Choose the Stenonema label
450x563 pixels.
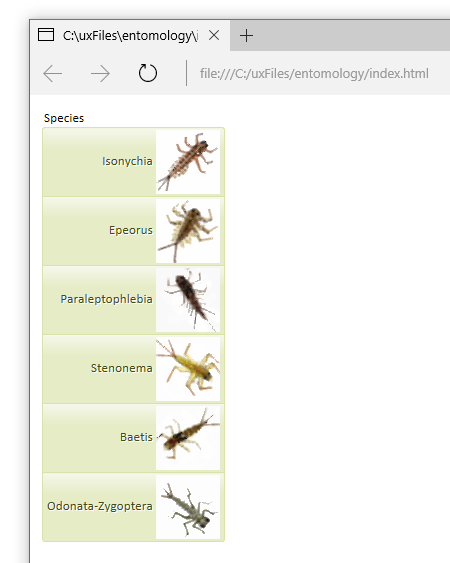pyautogui.click(x=121, y=368)
